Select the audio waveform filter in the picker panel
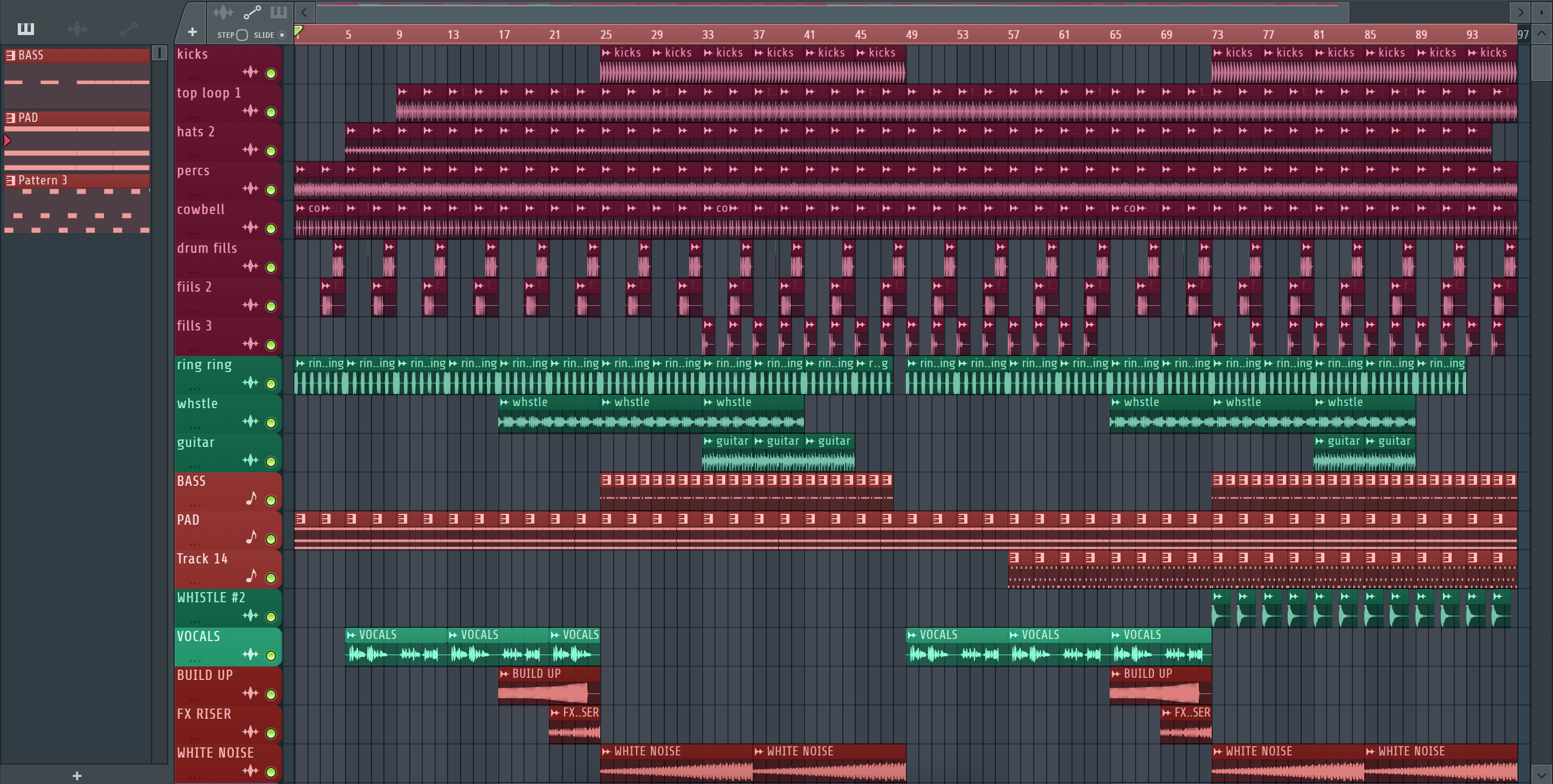This screenshot has width=1553, height=784. pos(77,29)
